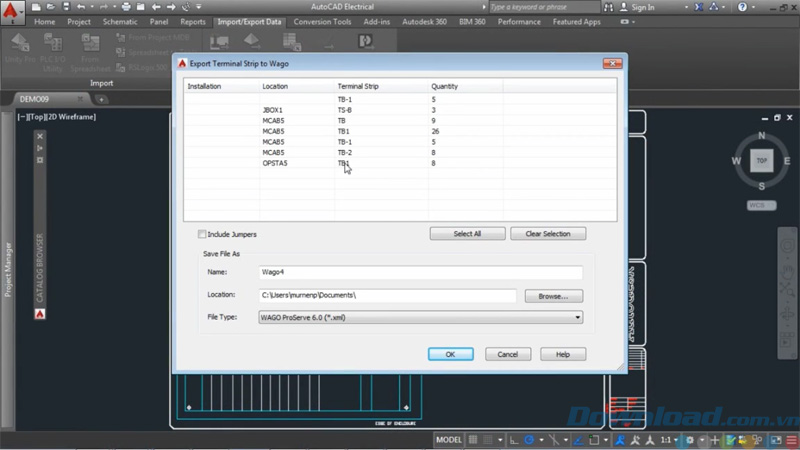Click the Select All button
The width and height of the screenshot is (800, 450).
467,234
